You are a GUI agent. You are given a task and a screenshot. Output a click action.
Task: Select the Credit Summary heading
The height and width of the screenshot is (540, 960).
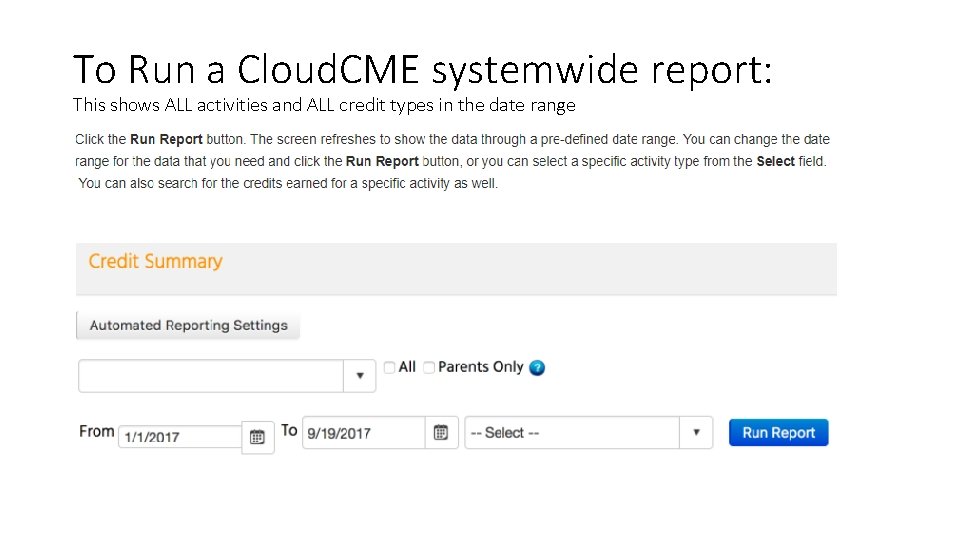tap(155, 261)
